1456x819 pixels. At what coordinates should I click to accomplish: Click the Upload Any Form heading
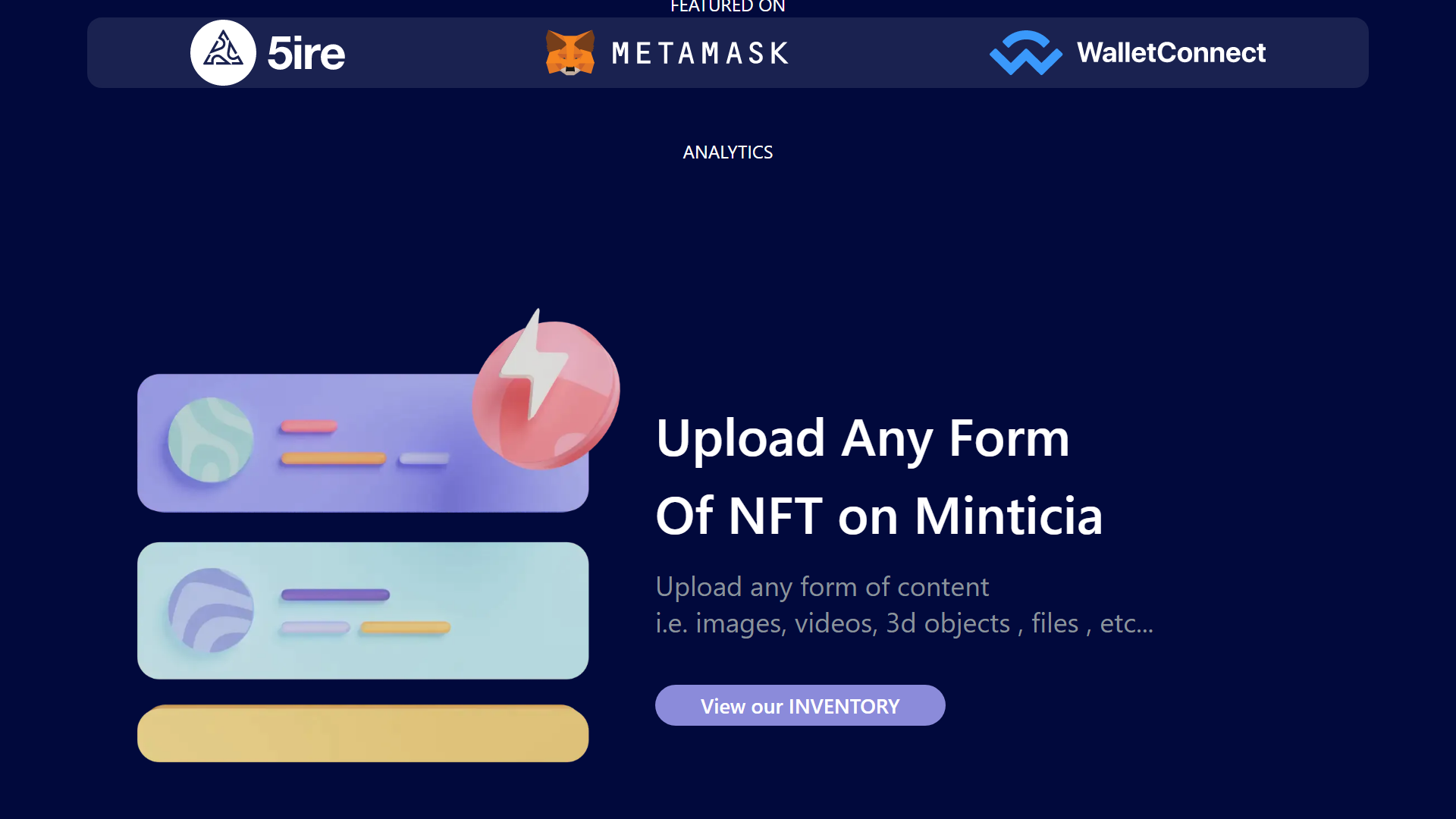click(x=862, y=438)
